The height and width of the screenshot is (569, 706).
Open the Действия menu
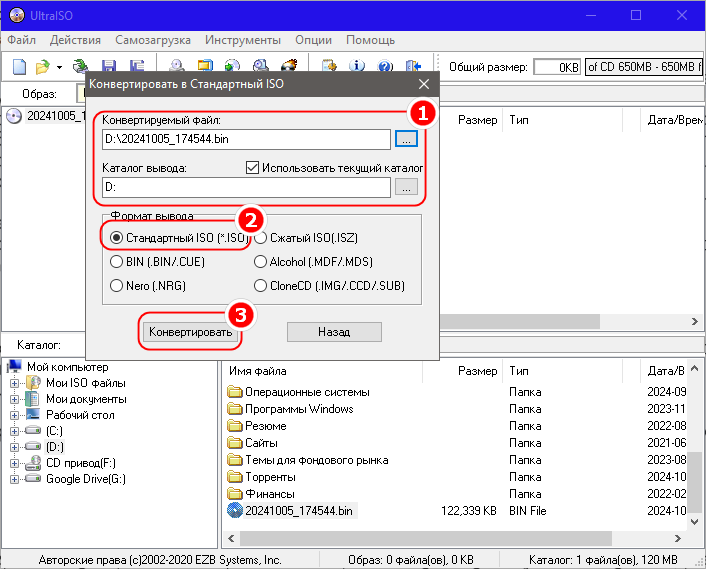tap(75, 40)
